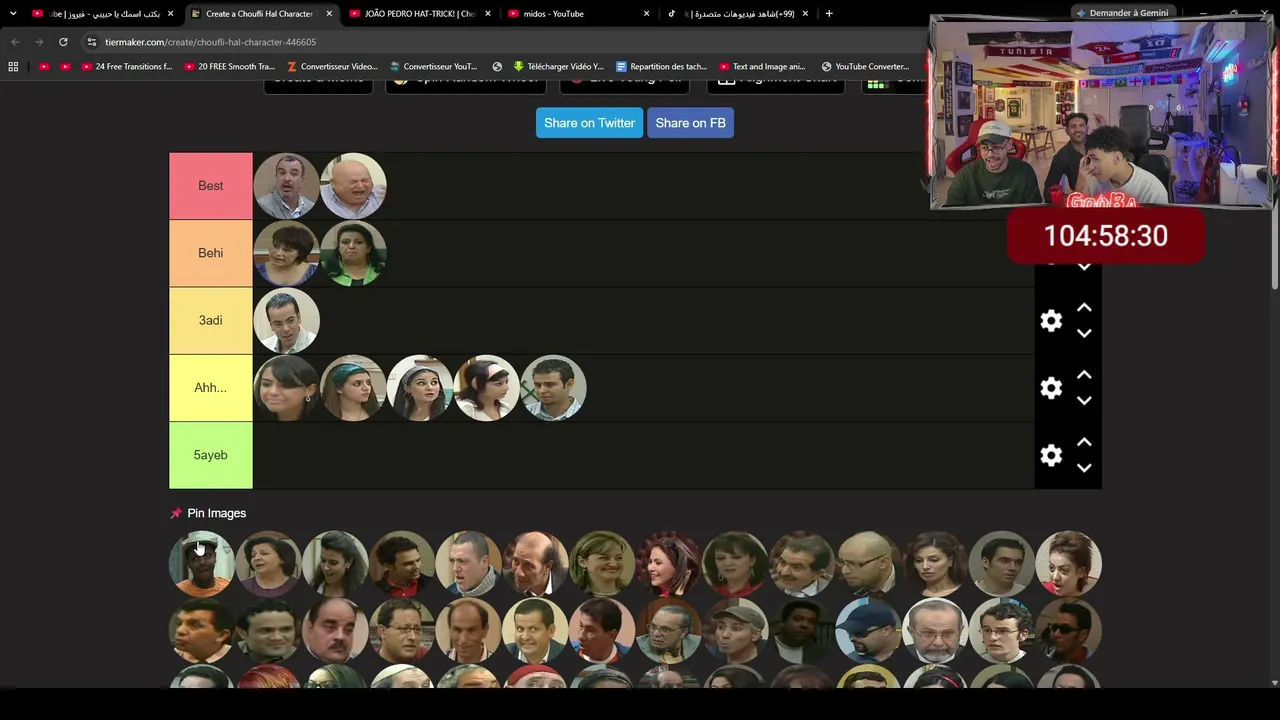Open the YouTube Converter... bookmark
This screenshot has width=1280, height=720.
(865, 67)
